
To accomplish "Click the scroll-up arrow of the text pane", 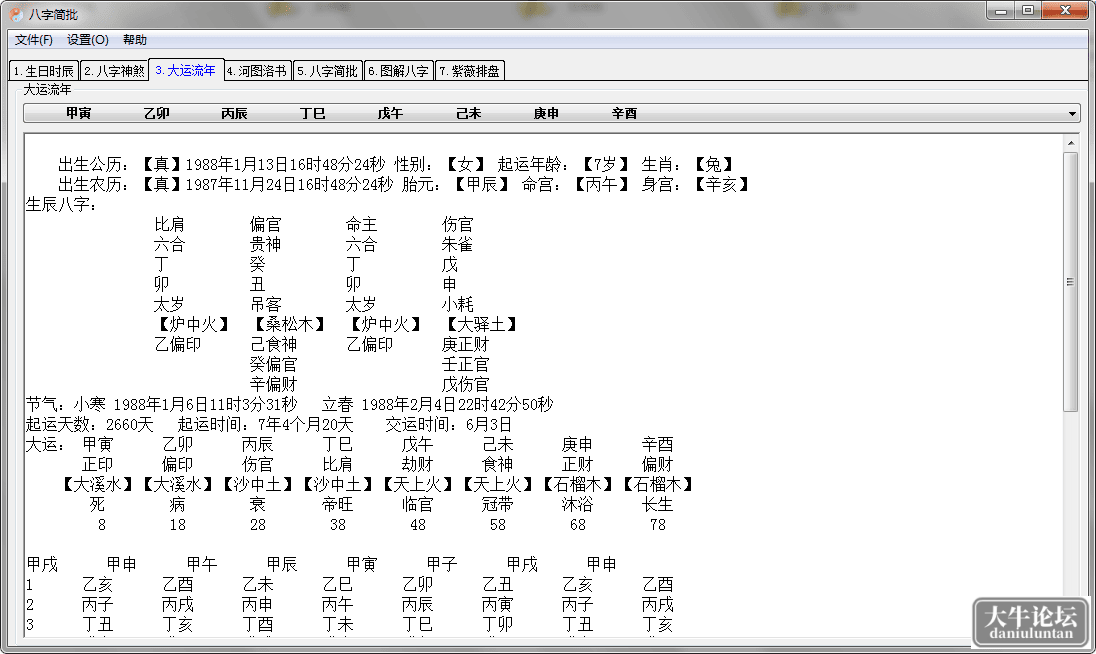I will coord(1071,143).
